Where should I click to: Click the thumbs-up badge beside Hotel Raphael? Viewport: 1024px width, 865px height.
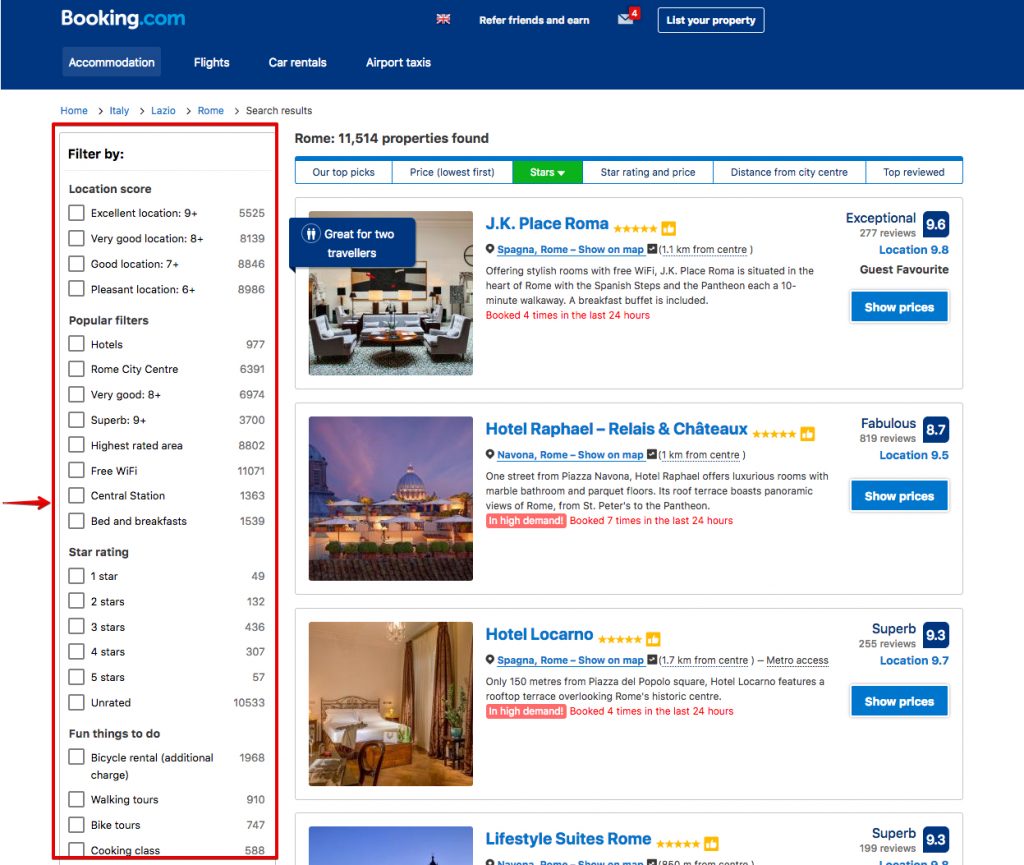click(x=808, y=434)
